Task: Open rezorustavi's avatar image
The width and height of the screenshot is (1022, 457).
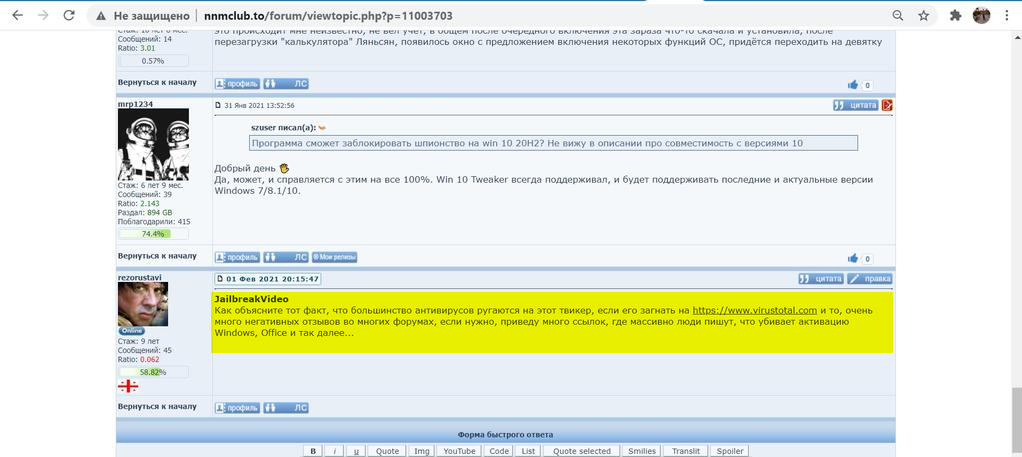Action: tap(143, 304)
